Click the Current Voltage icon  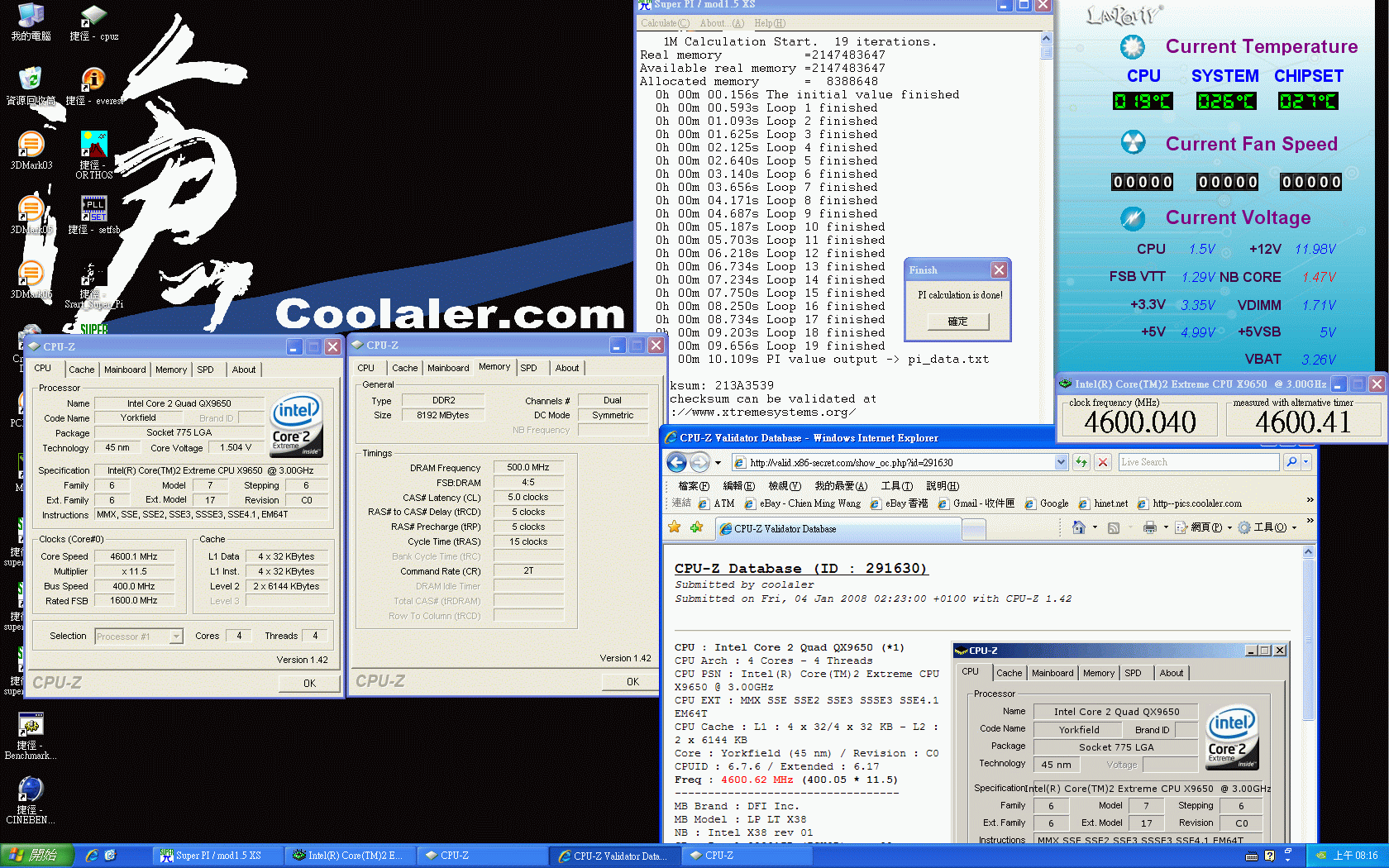pyautogui.click(x=1133, y=218)
